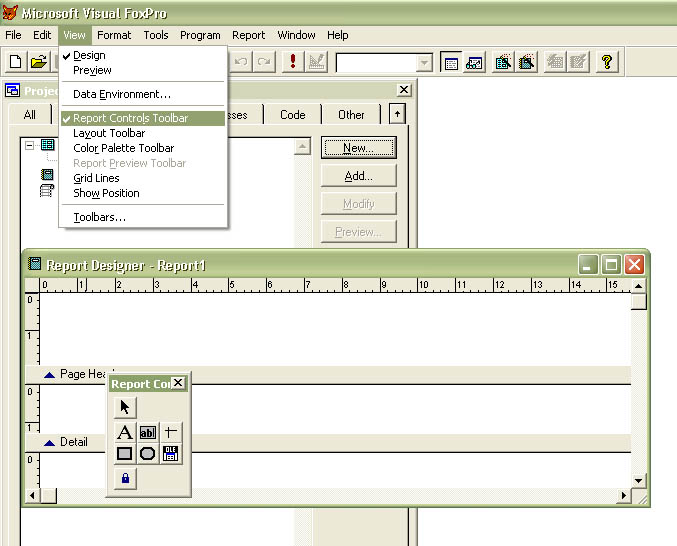Select the databases icon in project tree
Viewport: 677px width, 546px height.
pos(47,145)
